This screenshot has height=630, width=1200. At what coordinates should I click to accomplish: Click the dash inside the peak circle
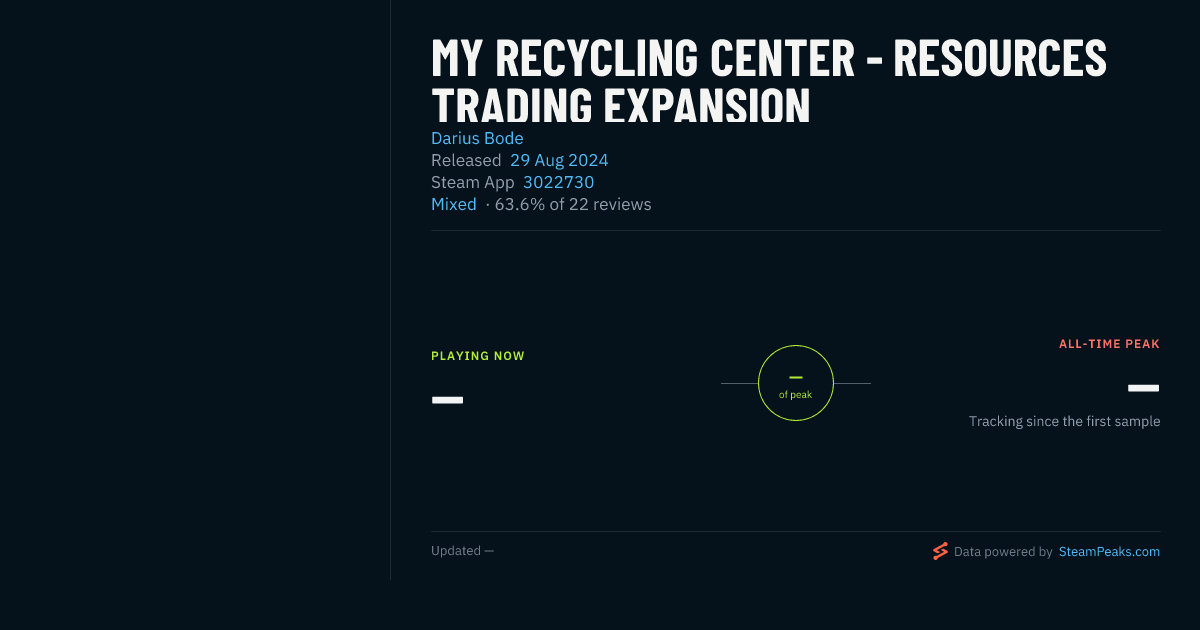(x=796, y=377)
